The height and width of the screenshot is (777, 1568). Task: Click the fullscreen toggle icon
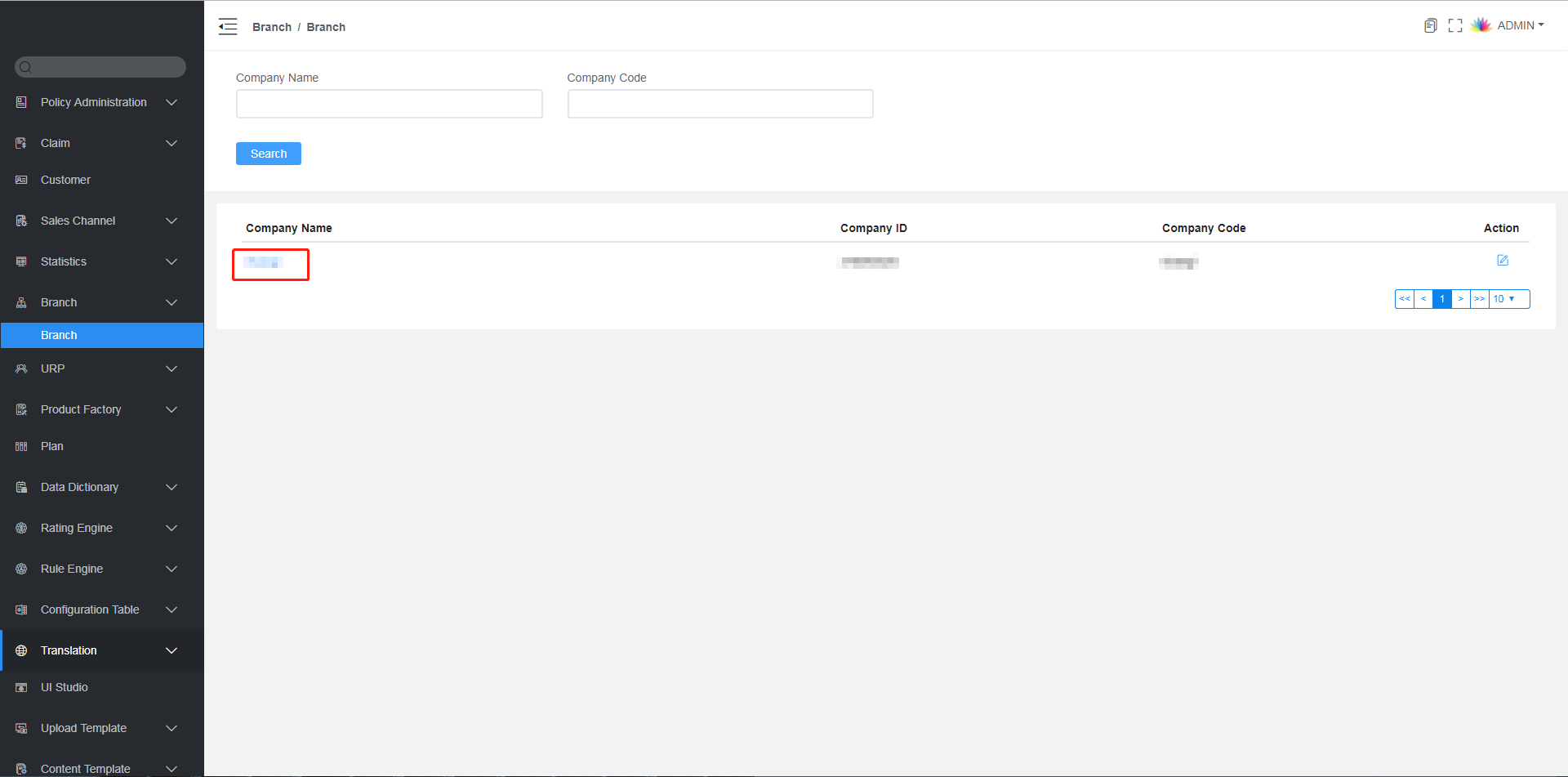(1454, 26)
